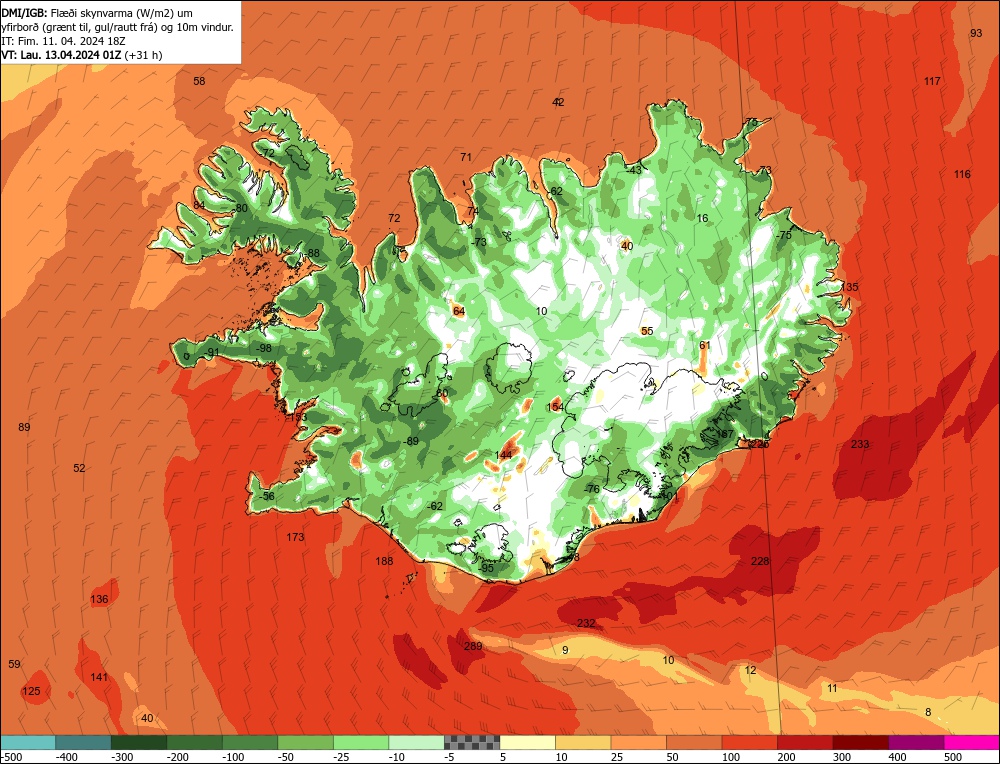Click the map value '-43'
The image size is (1000, 764).
tap(633, 170)
